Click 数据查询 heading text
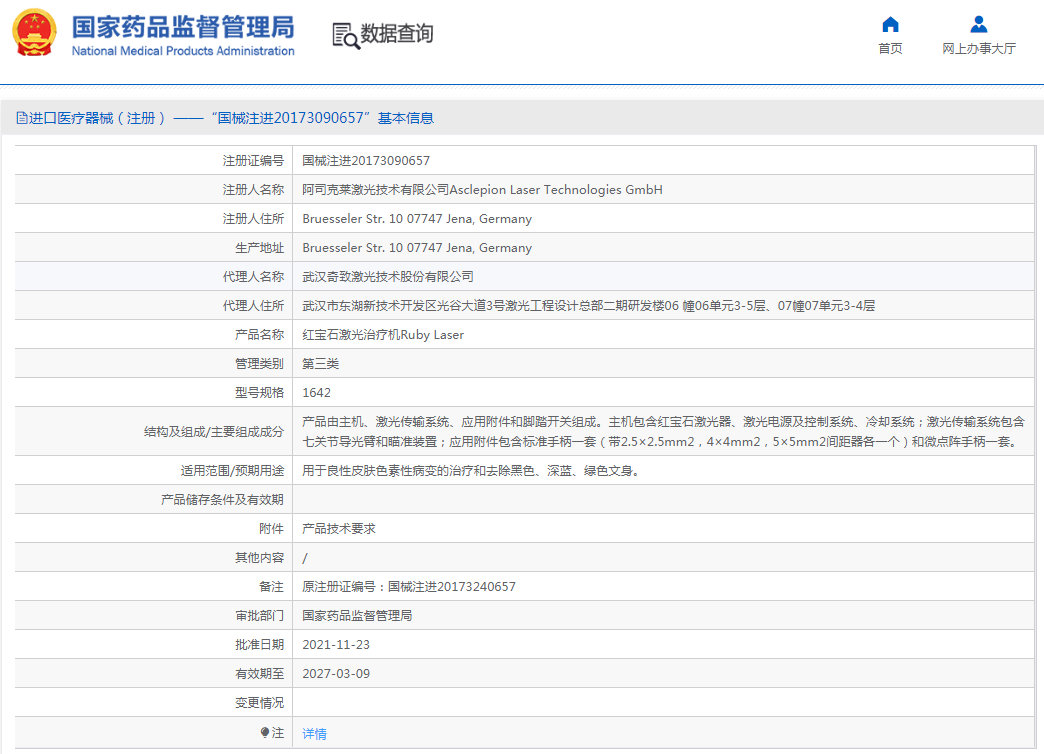This screenshot has height=754, width=1044. [x=397, y=33]
